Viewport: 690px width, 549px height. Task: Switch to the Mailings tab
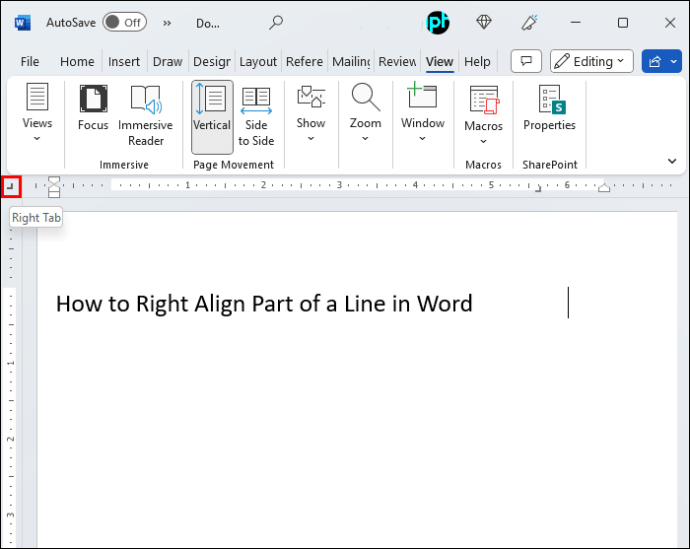click(351, 62)
